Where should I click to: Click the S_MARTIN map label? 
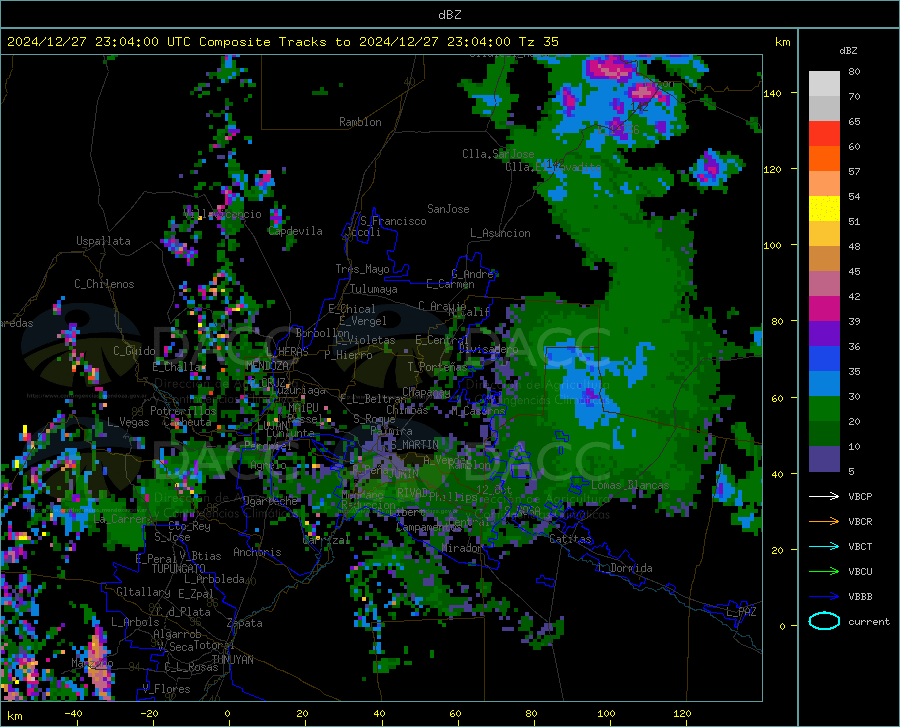[414, 445]
